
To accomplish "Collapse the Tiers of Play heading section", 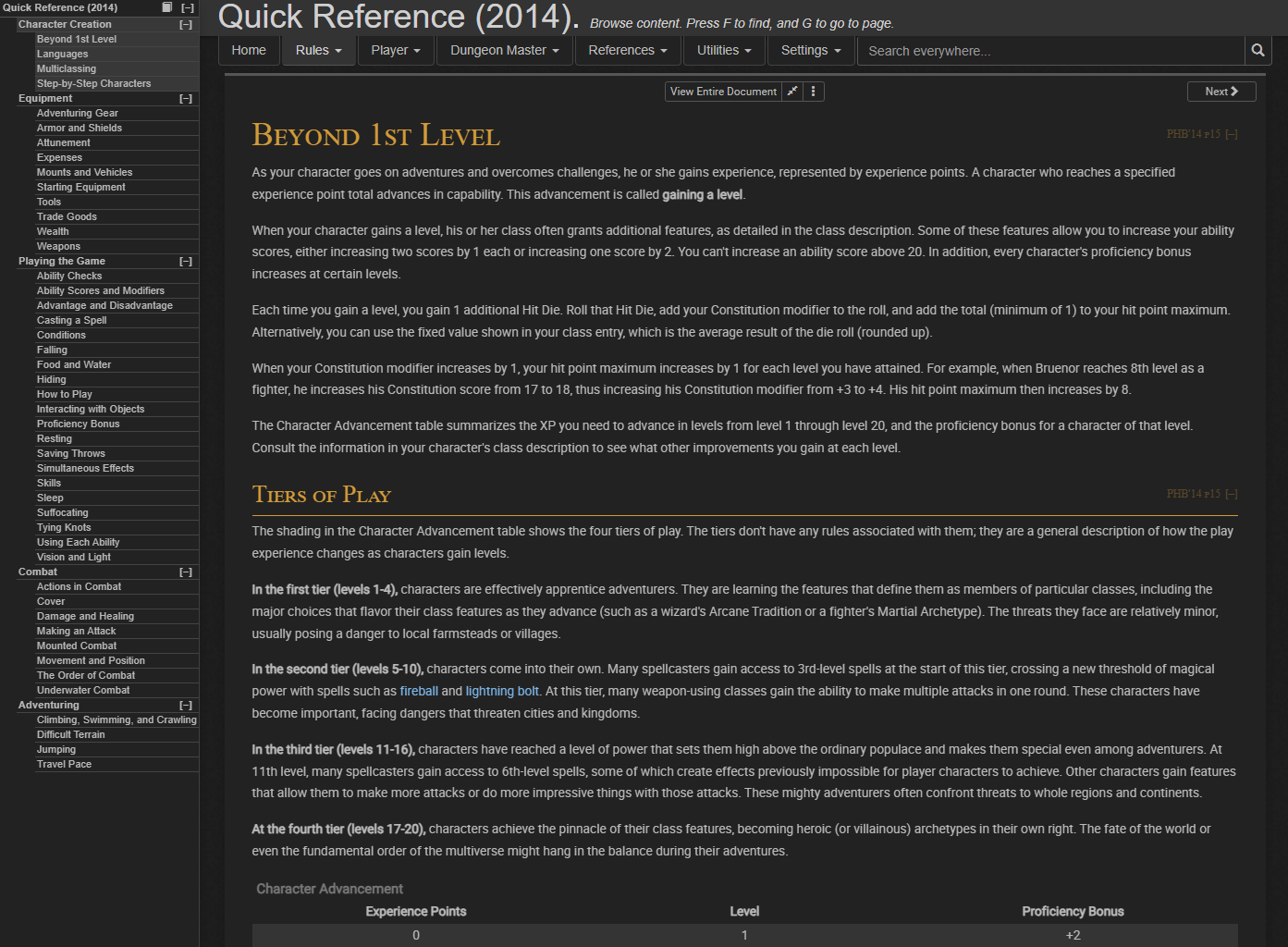I will (x=1231, y=495).
